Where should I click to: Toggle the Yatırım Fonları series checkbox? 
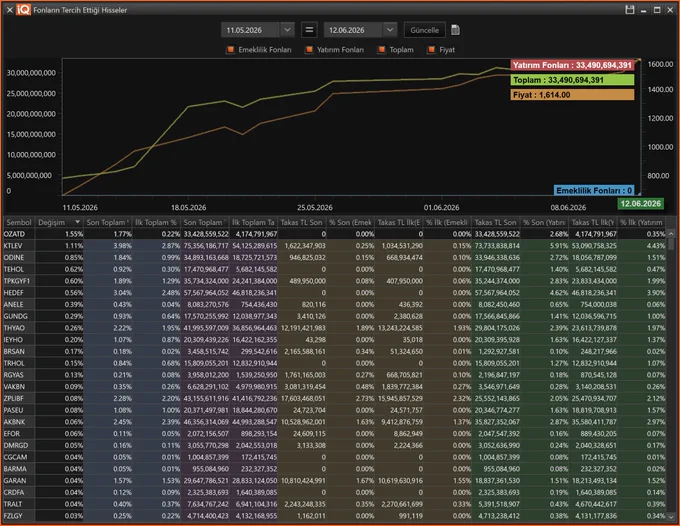(x=309, y=50)
